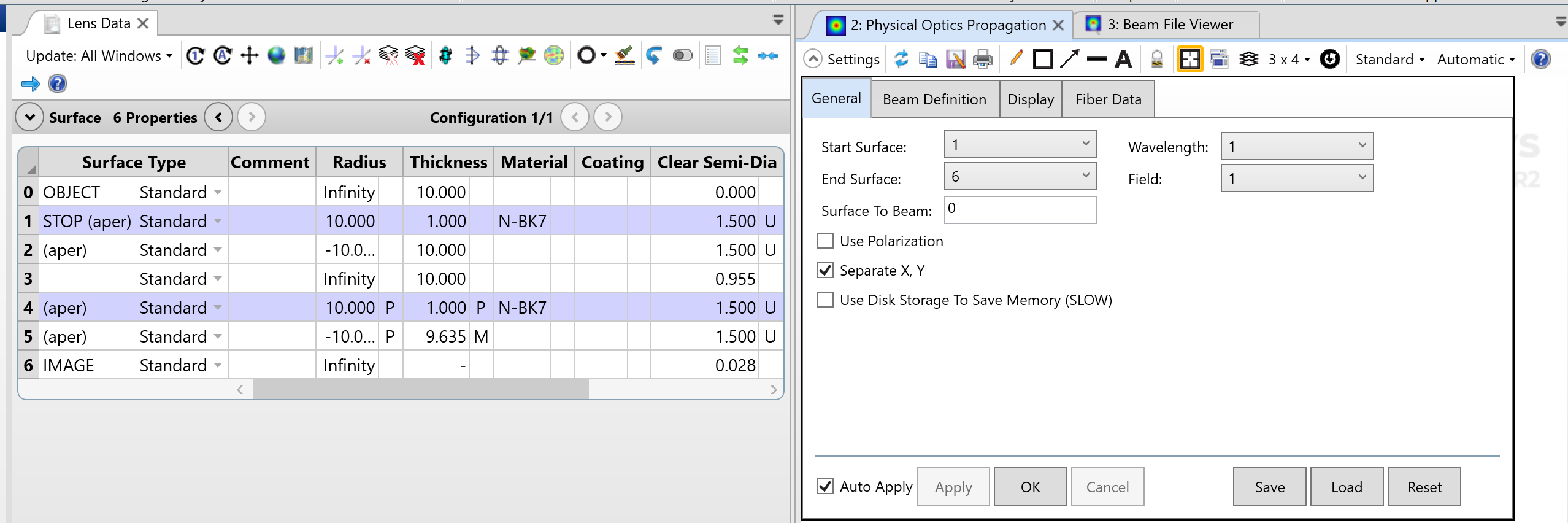Click the circular reset icon after 3 x 4

(x=1330, y=59)
